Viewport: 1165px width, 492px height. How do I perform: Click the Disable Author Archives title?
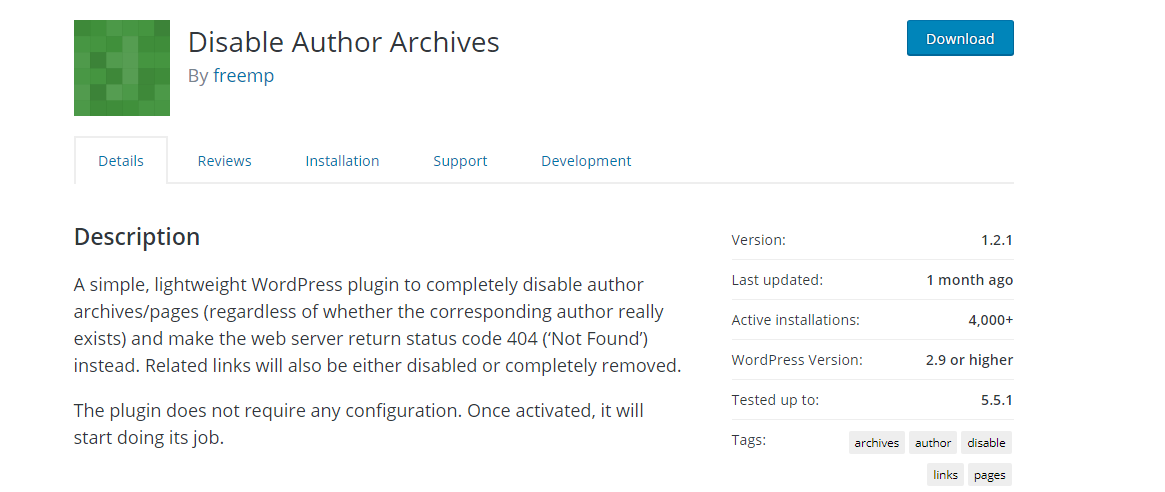coord(343,42)
